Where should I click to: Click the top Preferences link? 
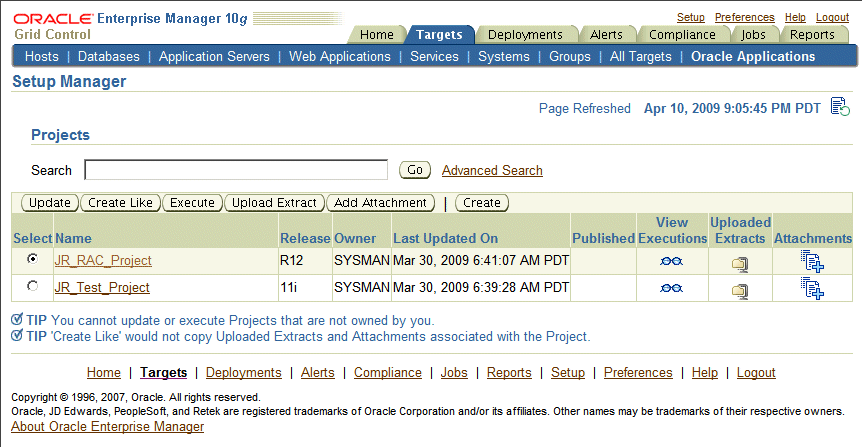(744, 17)
